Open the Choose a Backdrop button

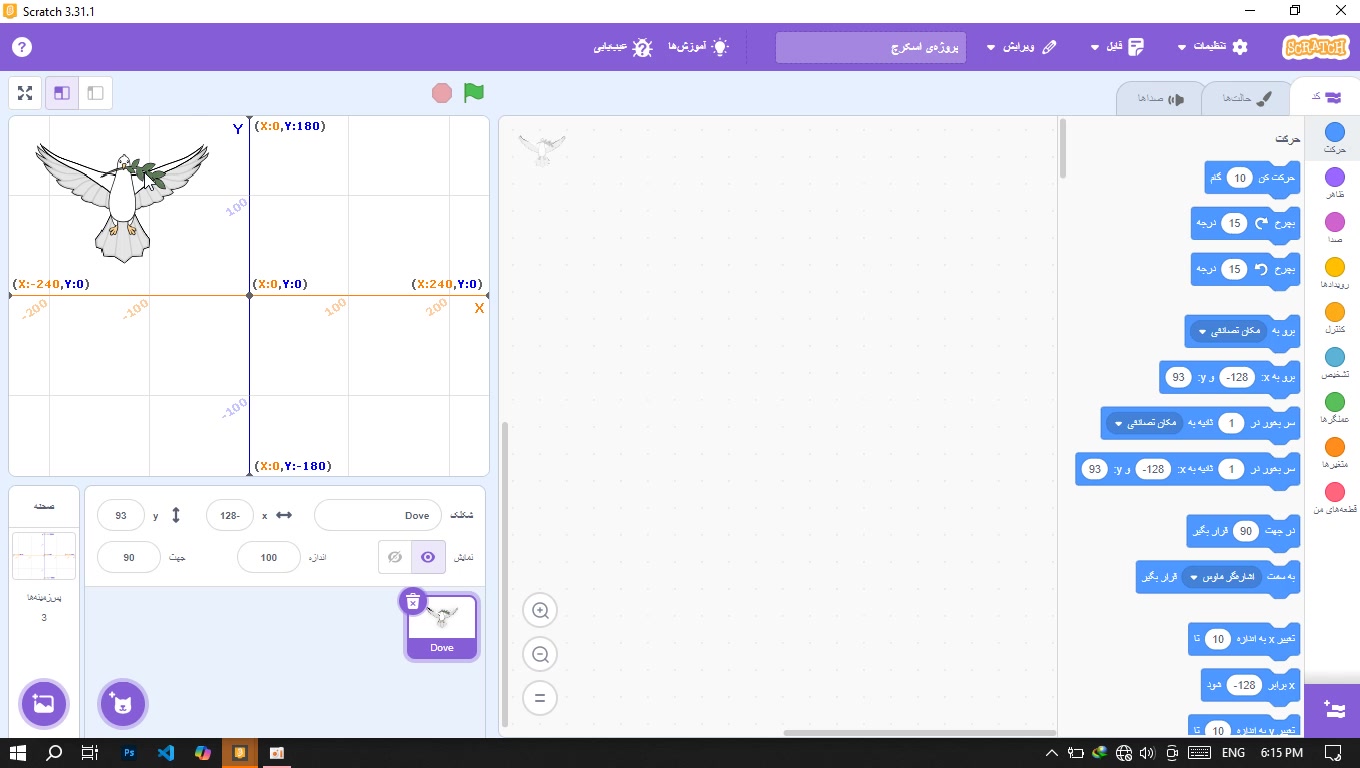click(x=43, y=704)
